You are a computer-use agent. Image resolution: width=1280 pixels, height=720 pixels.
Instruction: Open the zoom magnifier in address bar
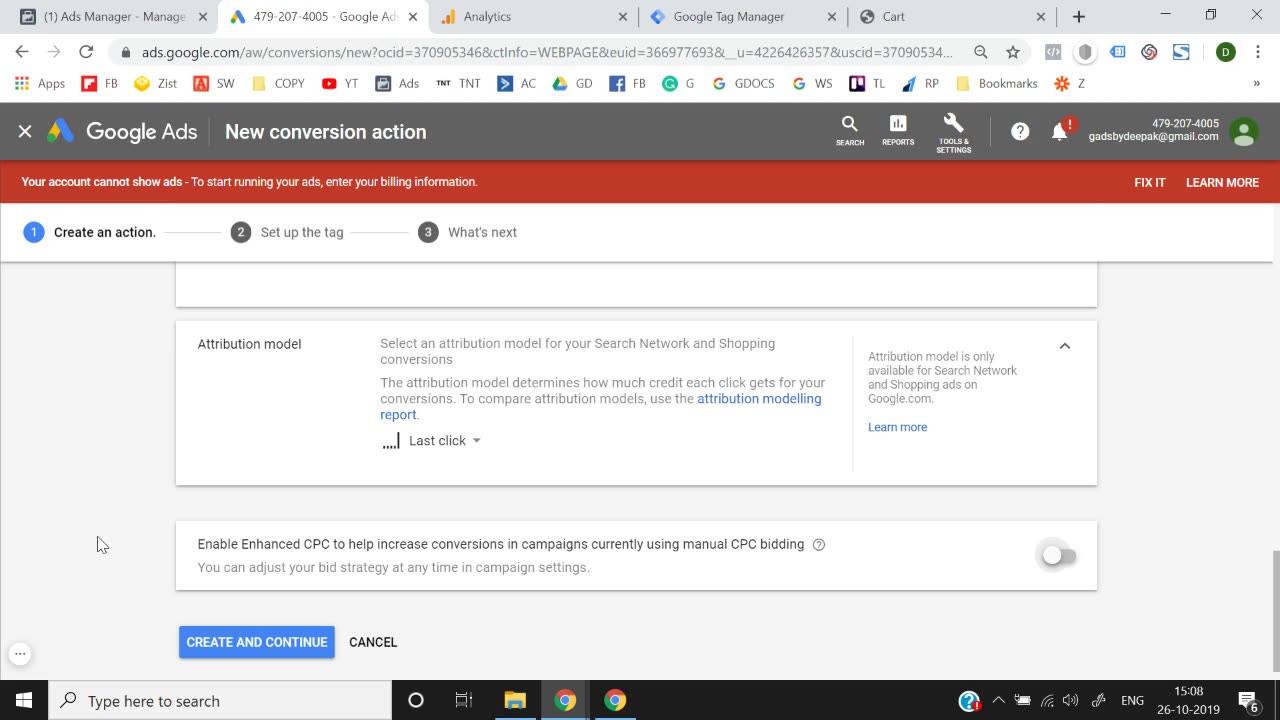tap(981, 52)
